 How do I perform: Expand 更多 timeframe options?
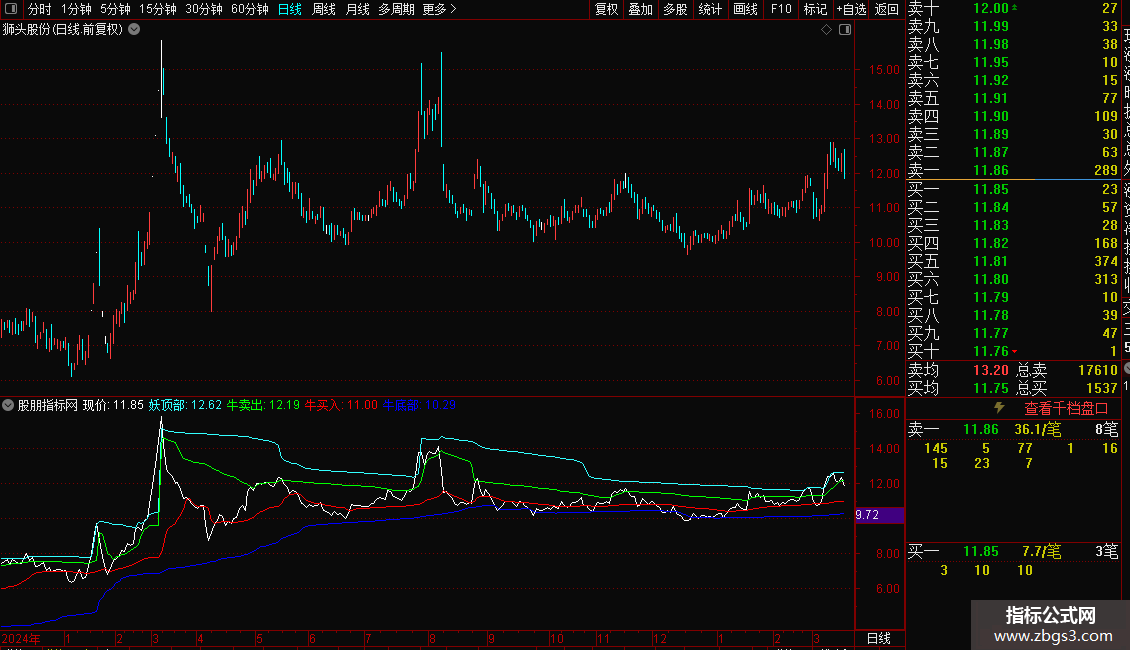[x=440, y=9]
